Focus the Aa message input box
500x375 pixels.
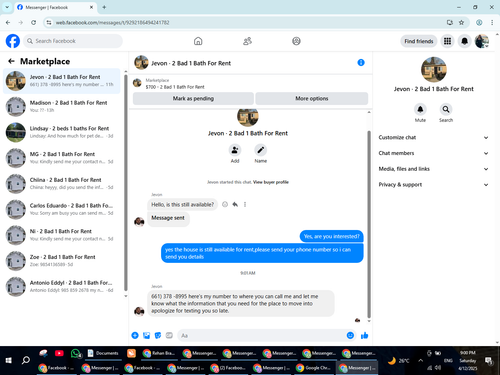pos(262,335)
